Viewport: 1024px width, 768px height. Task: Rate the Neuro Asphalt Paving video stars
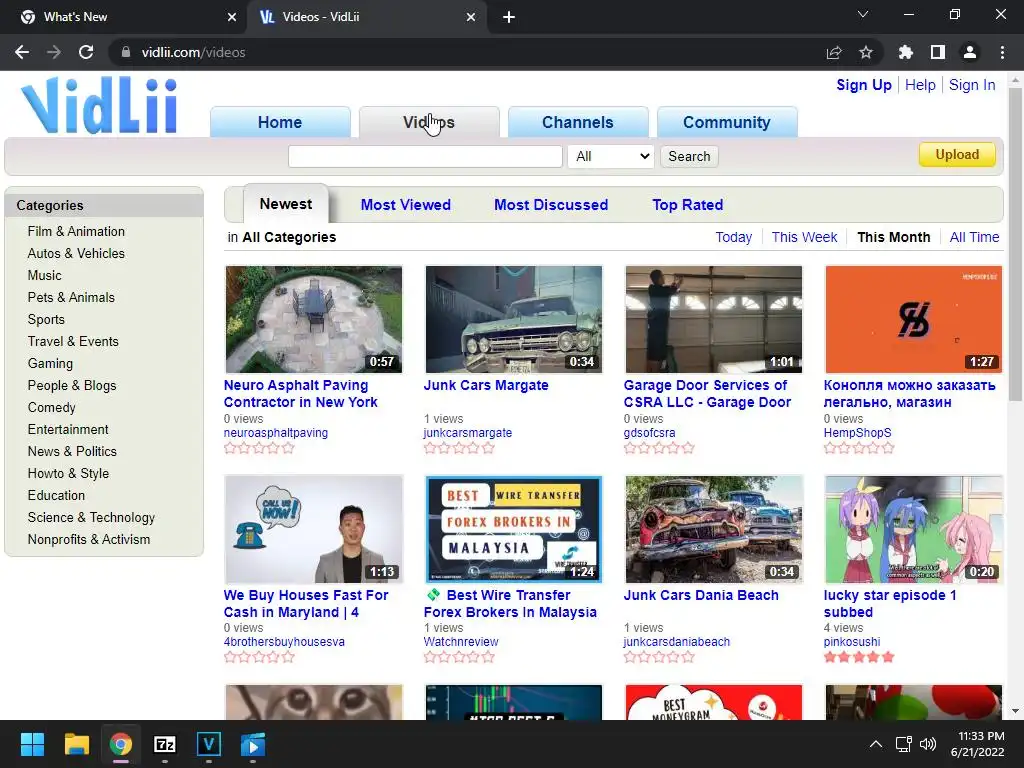[x=259, y=448]
